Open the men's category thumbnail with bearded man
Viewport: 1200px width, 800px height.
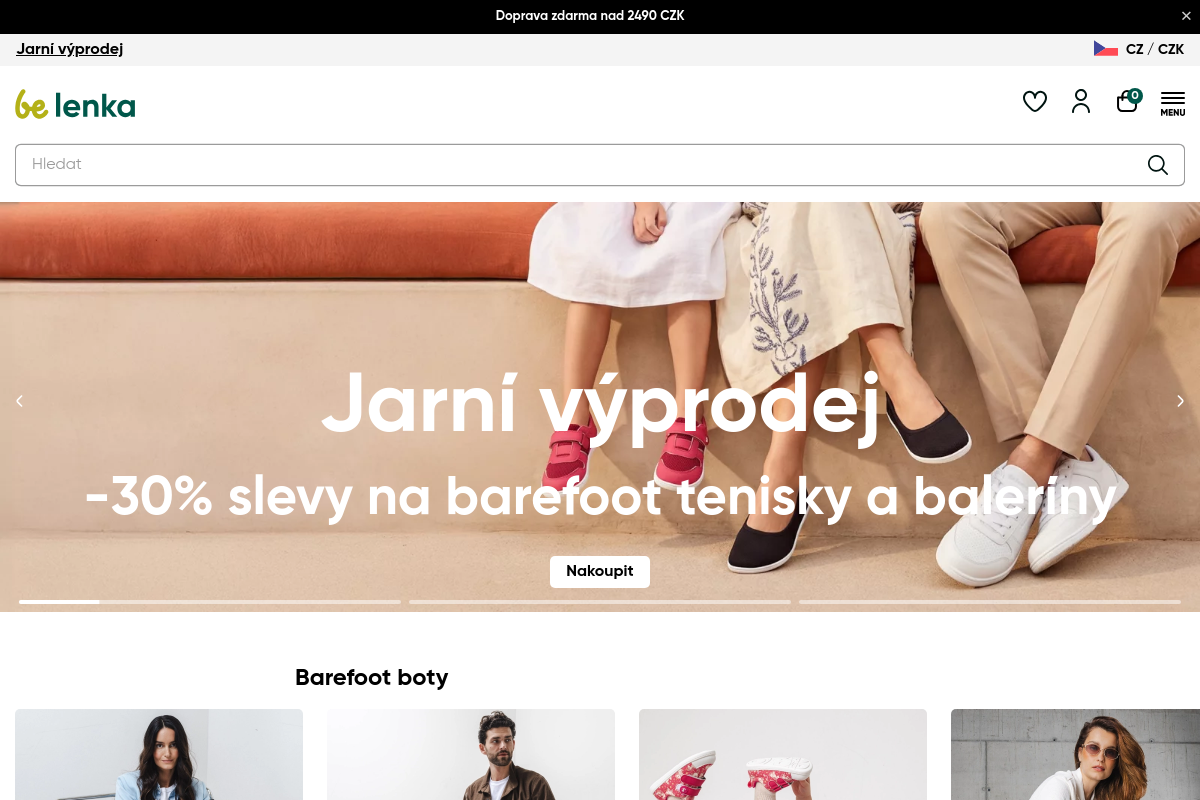point(470,755)
